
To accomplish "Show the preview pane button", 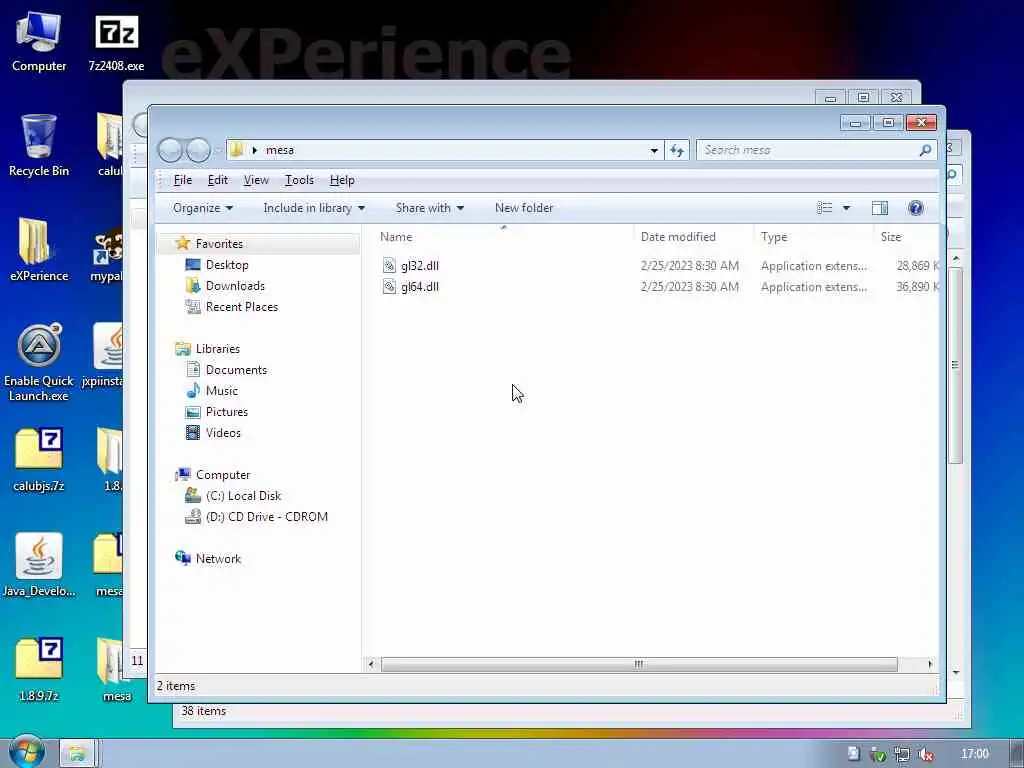I will [880, 208].
